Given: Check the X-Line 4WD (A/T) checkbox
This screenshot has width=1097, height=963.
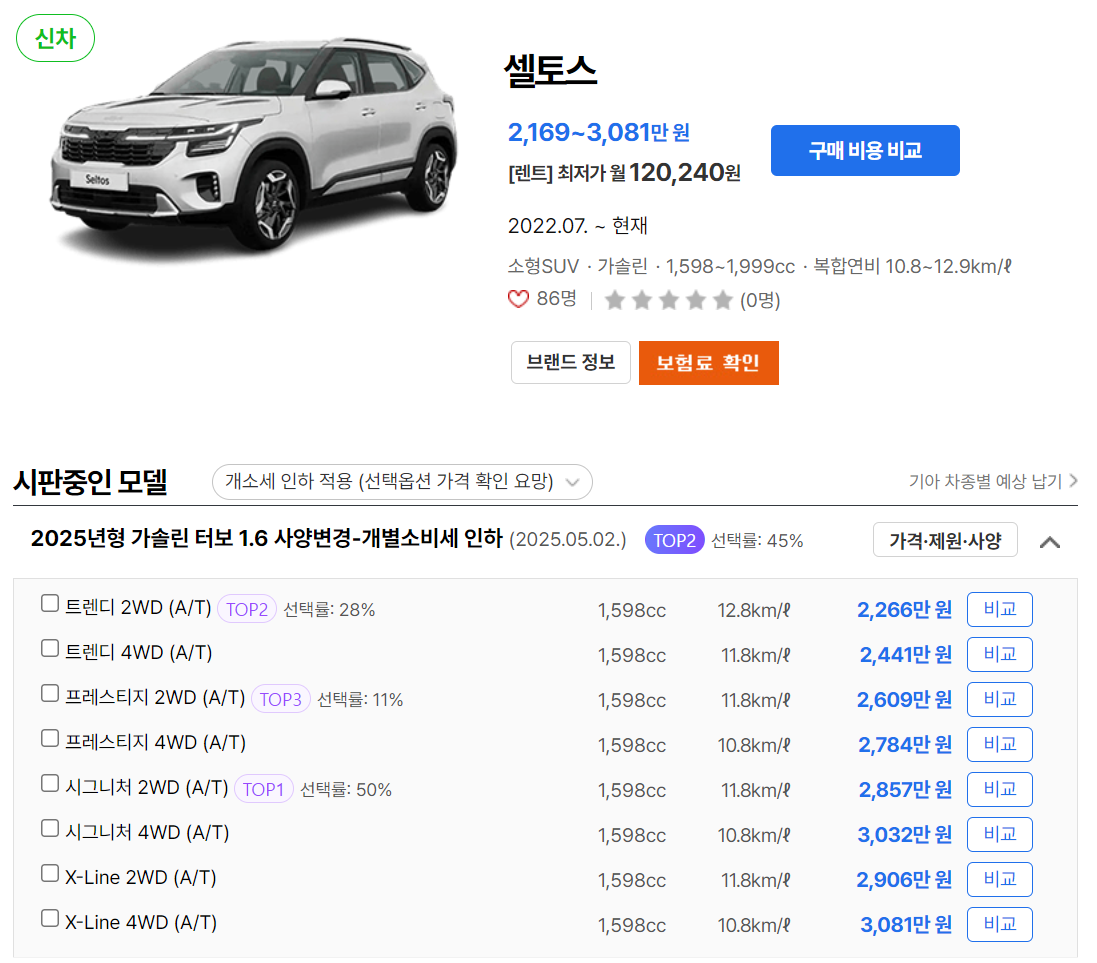Looking at the screenshot, I should (50, 918).
